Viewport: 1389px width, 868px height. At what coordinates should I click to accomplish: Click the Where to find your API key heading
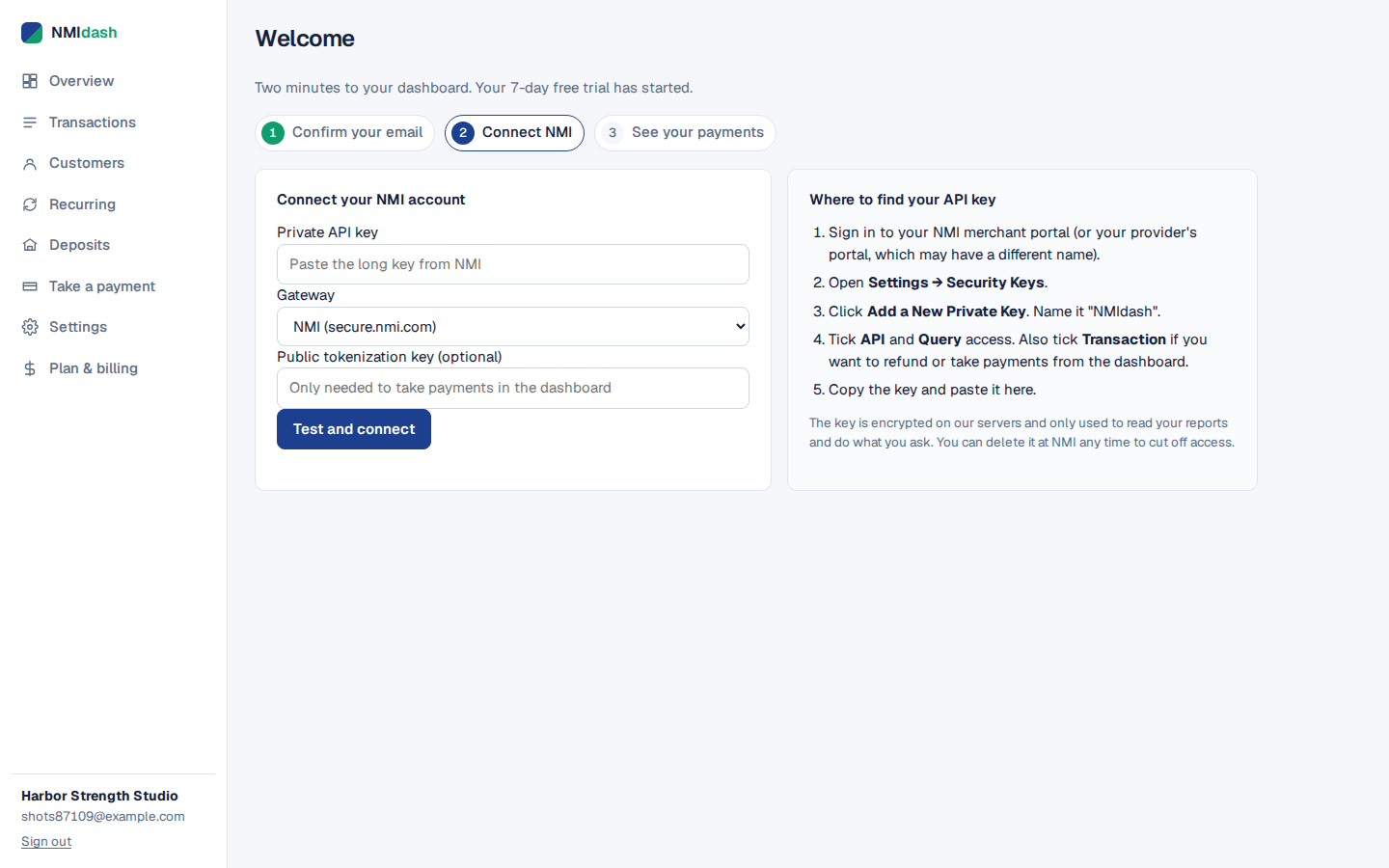pyautogui.click(x=902, y=200)
